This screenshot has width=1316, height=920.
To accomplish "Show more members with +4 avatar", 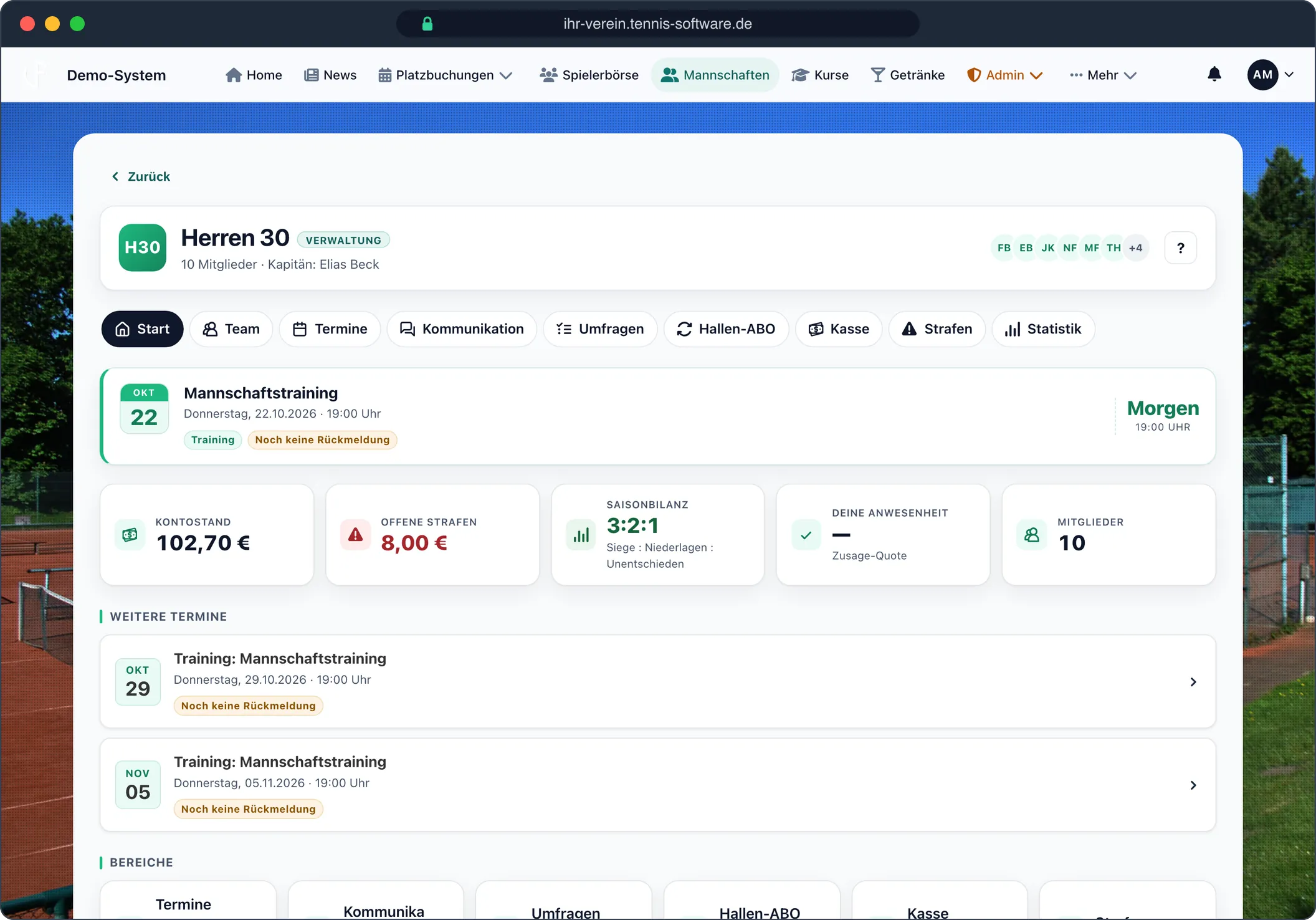I will pyautogui.click(x=1136, y=248).
